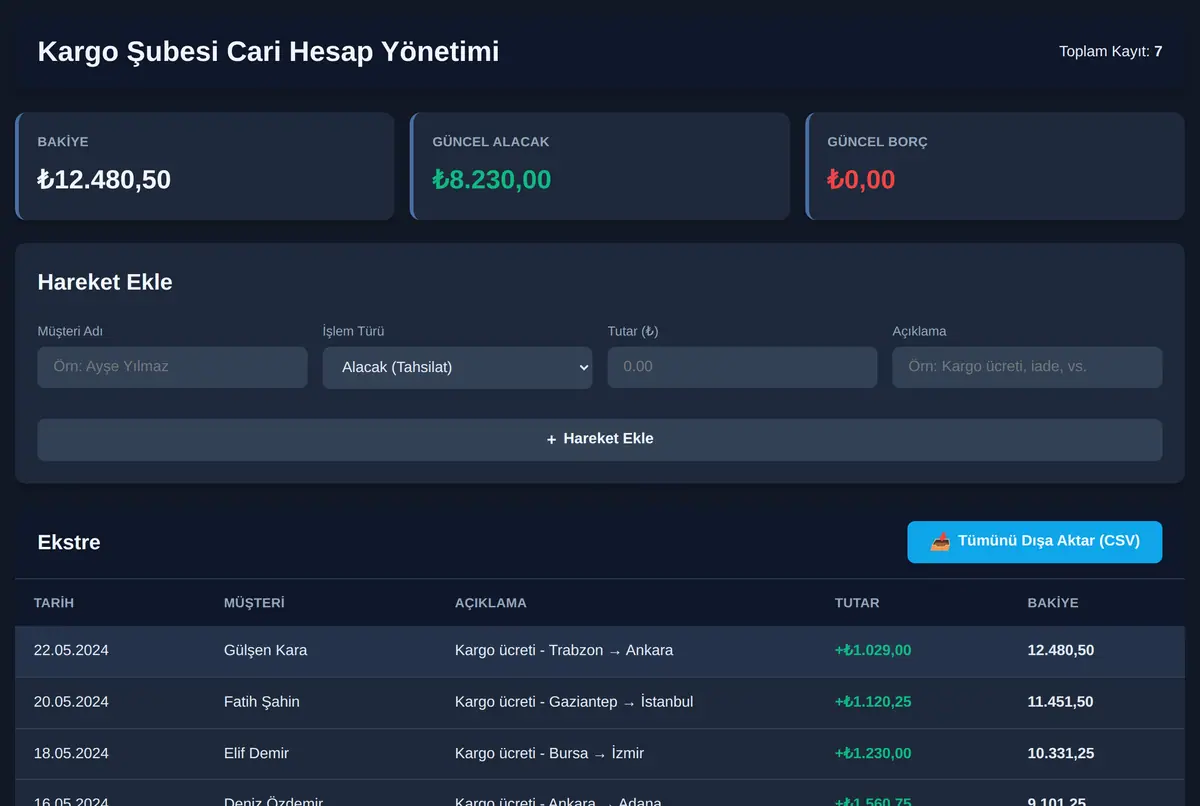Select the date 20.05.2024
The height and width of the screenshot is (806, 1200).
(71, 702)
